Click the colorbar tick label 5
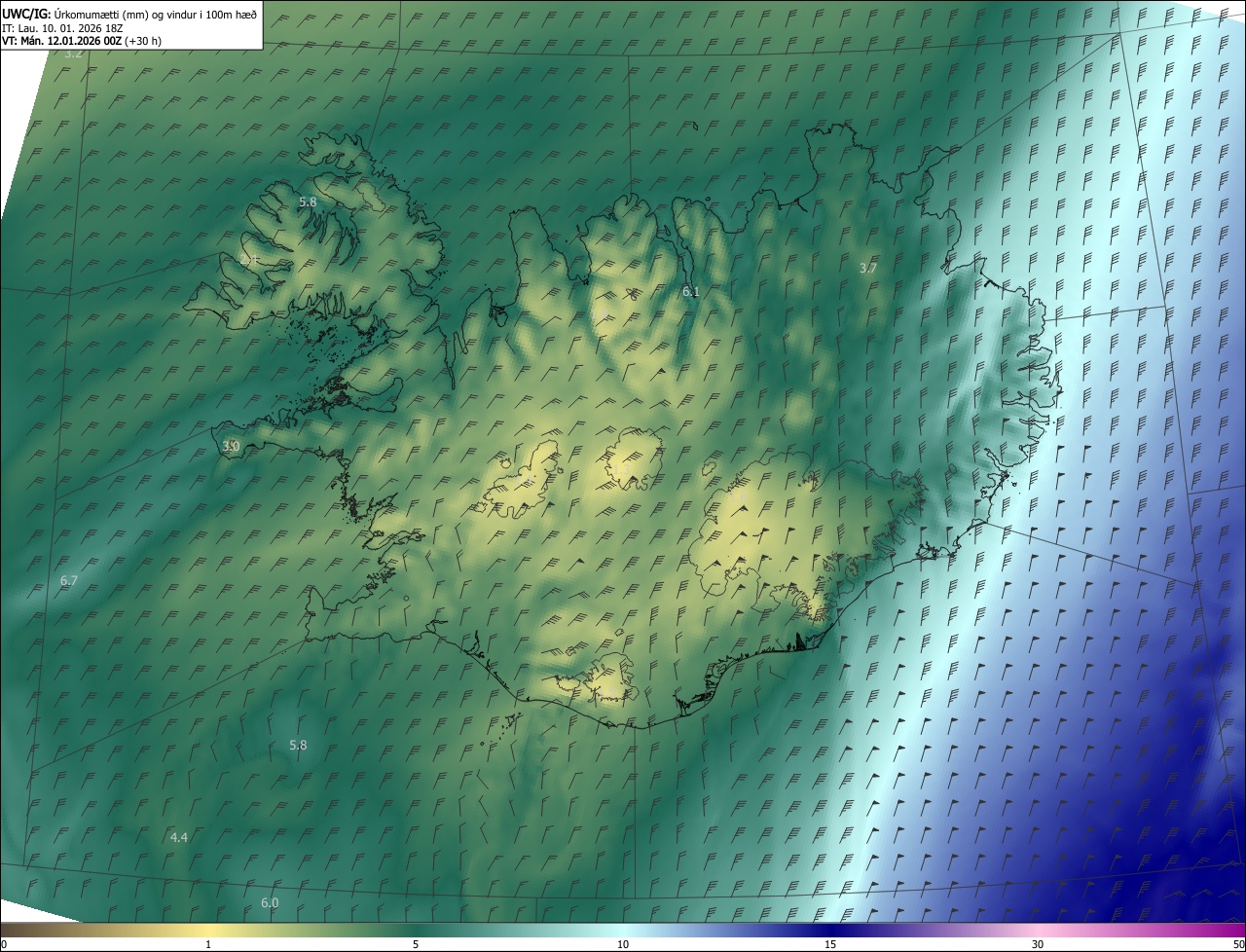Screen dimensions: 1246x952 click(x=416, y=944)
